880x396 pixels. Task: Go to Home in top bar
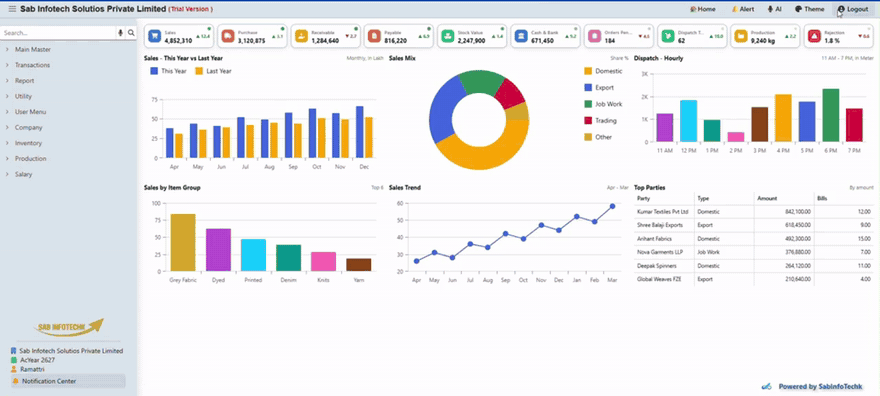703,9
